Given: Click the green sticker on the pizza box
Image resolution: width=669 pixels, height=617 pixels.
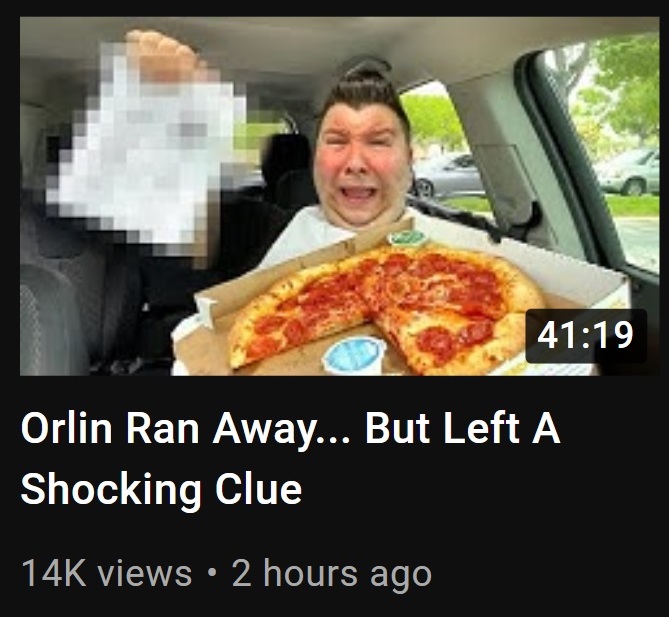Looking at the screenshot, I should (408, 237).
